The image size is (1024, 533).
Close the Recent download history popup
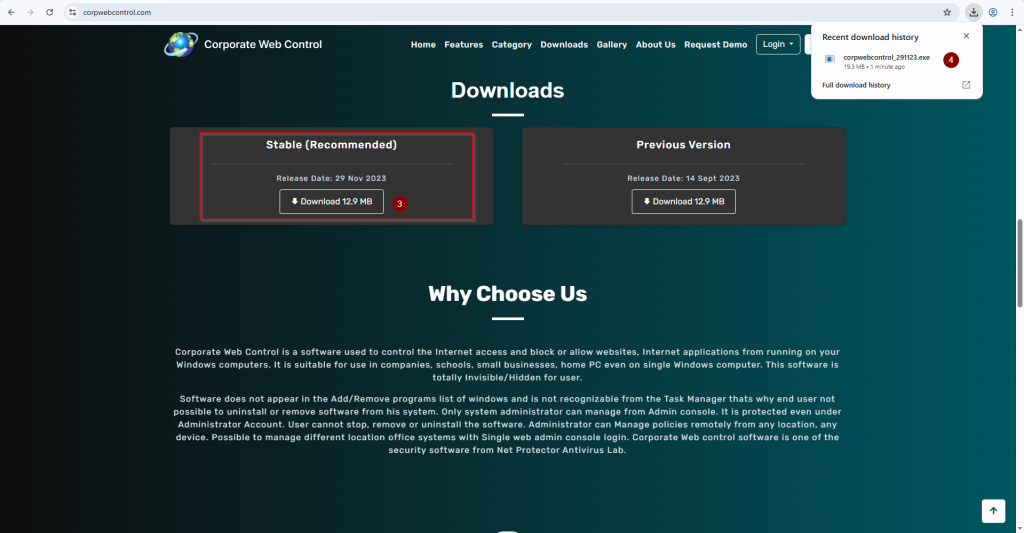(966, 36)
